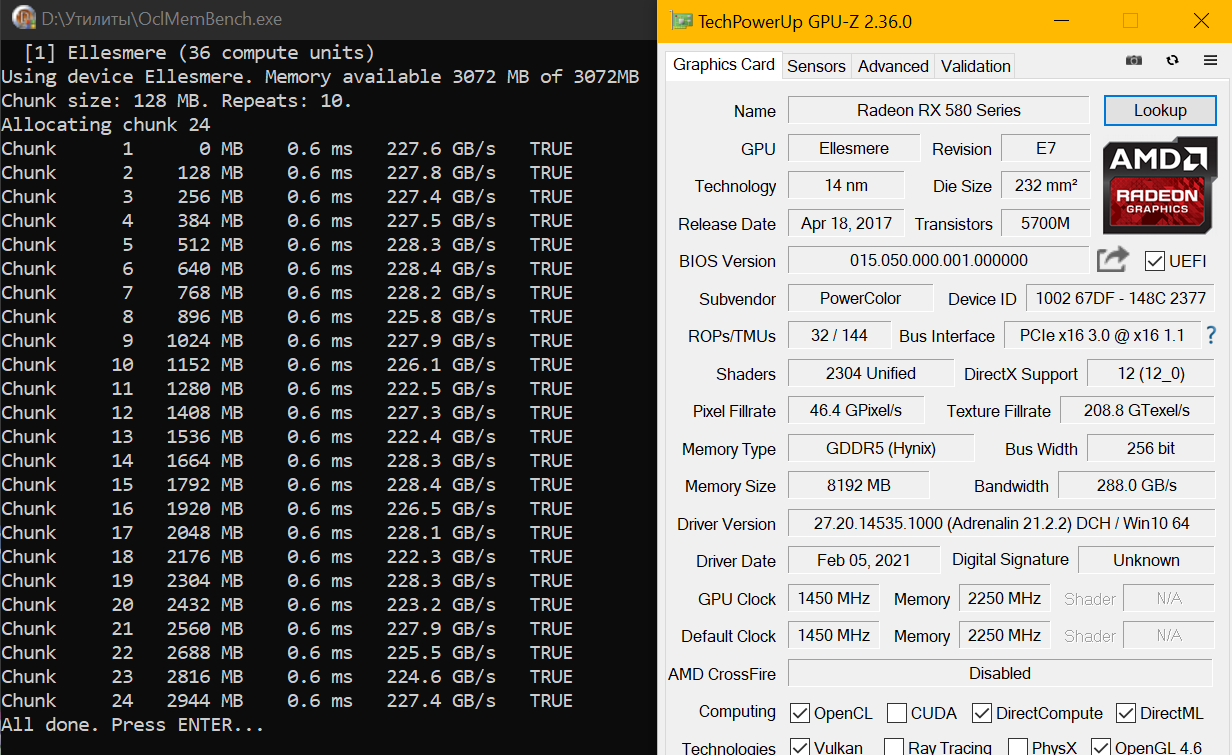The width and height of the screenshot is (1232, 755).
Task: Click the Memory Type field GDDR5 (Hynix)
Action: click(x=880, y=448)
